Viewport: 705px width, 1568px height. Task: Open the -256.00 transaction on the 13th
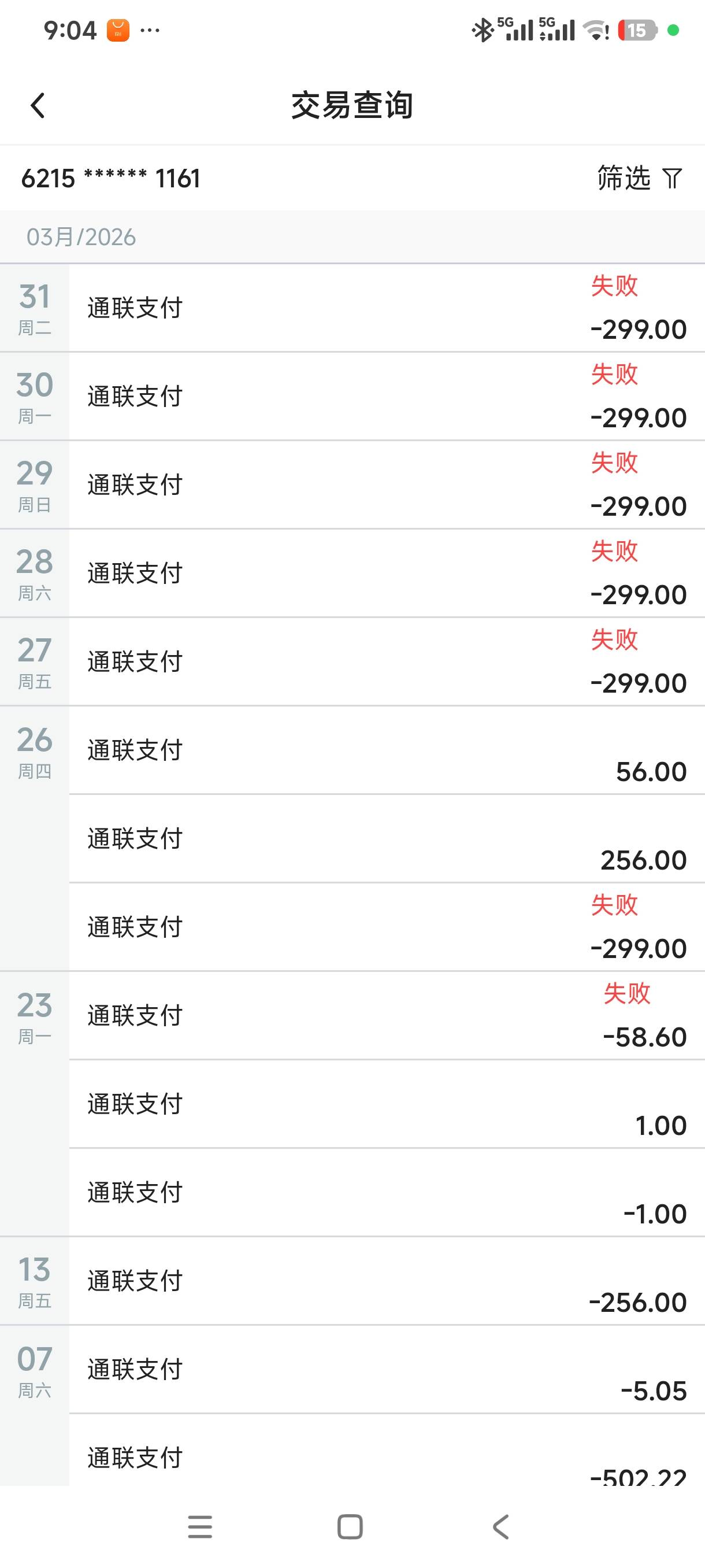pos(386,1281)
